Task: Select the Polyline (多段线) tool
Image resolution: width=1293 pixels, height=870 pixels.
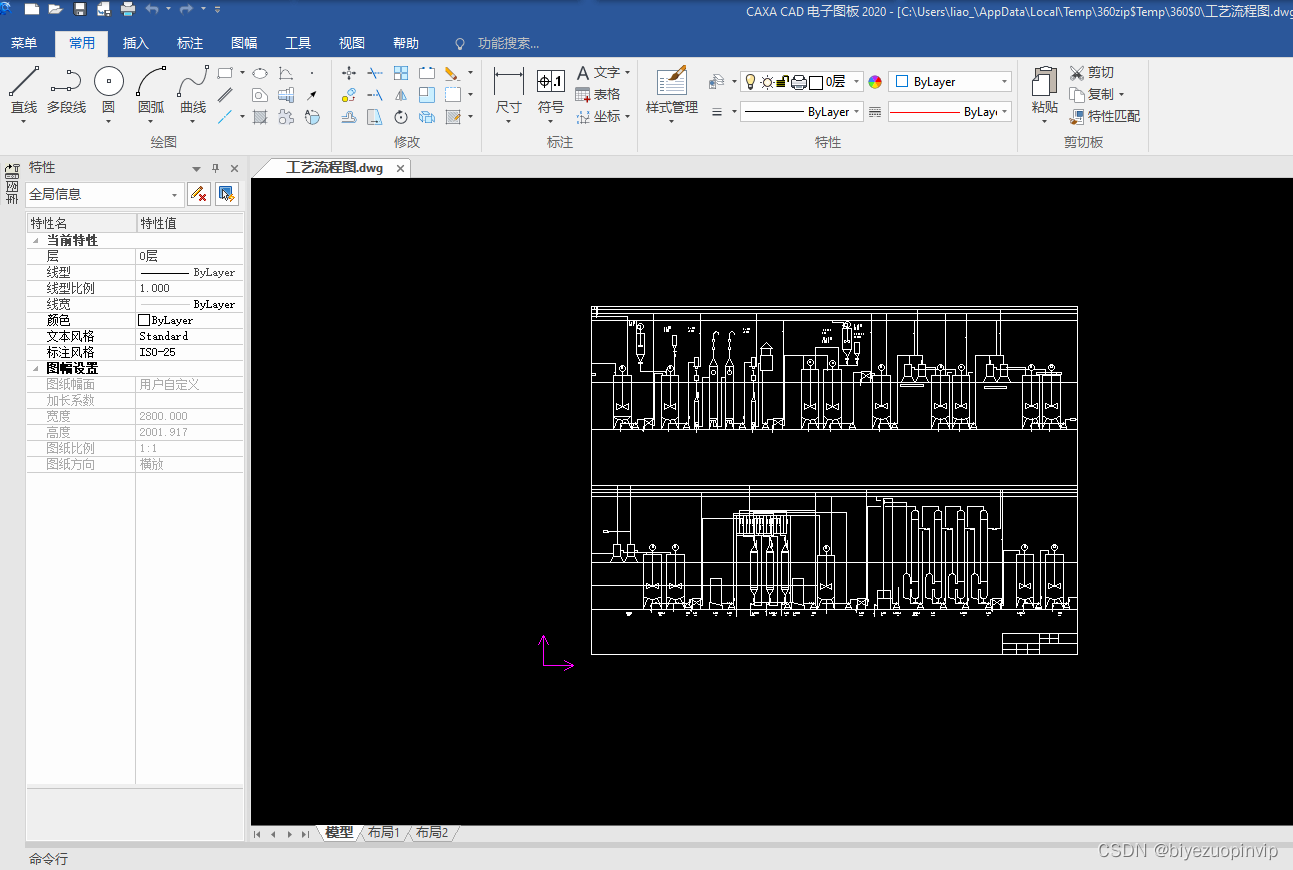Action: click(x=66, y=90)
